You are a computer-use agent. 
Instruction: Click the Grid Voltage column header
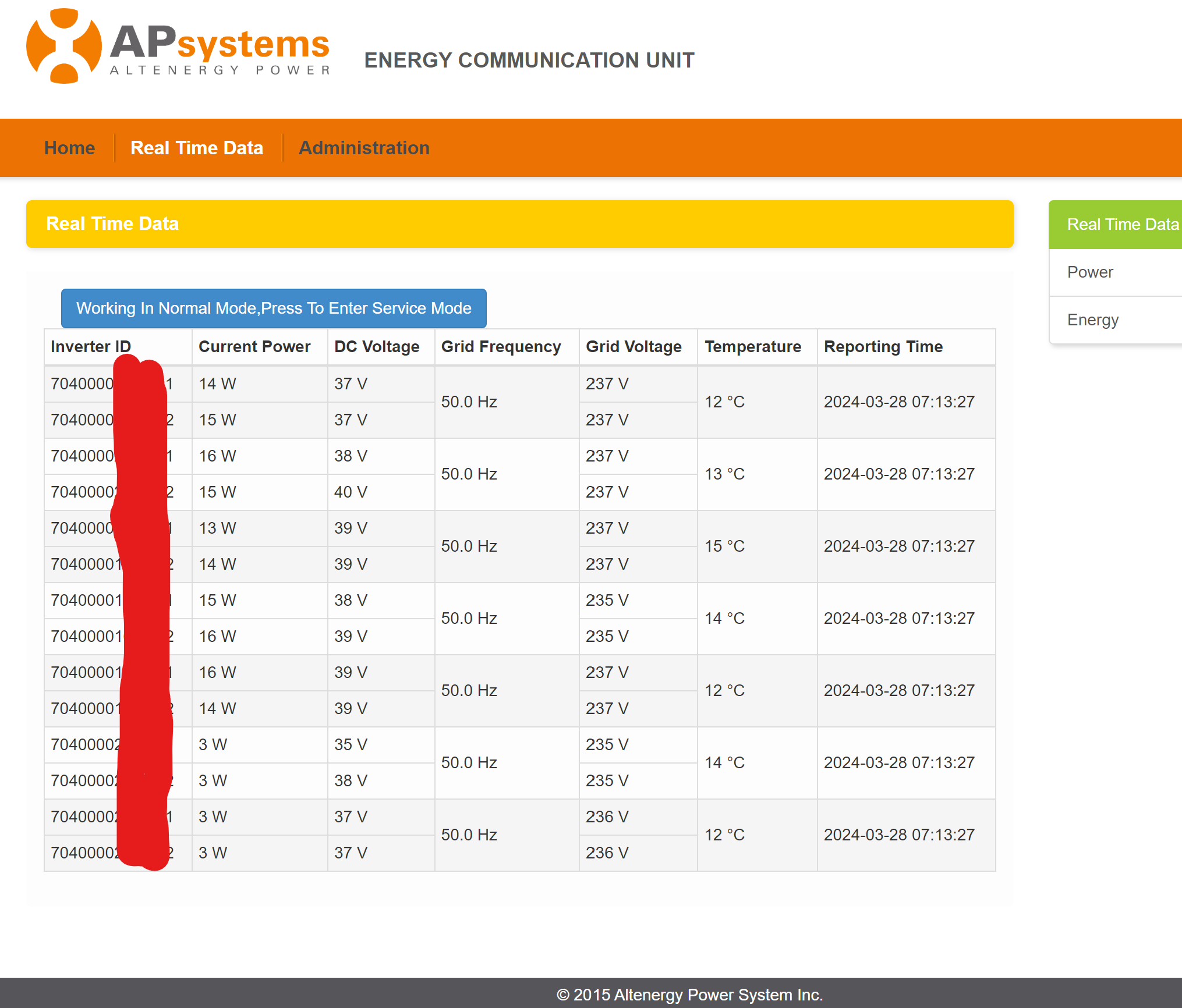(634, 347)
